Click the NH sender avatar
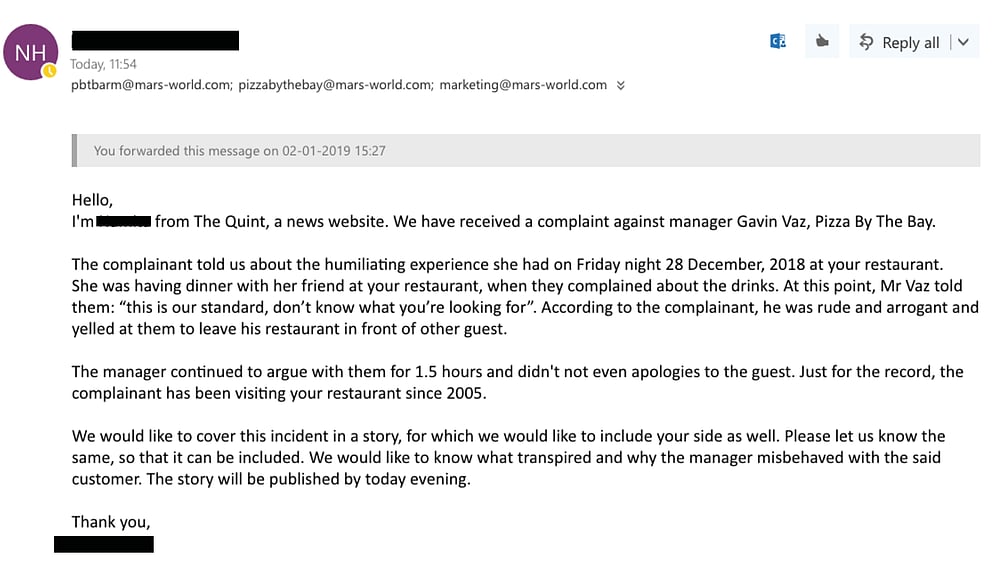1000x562 pixels. click(x=31, y=52)
